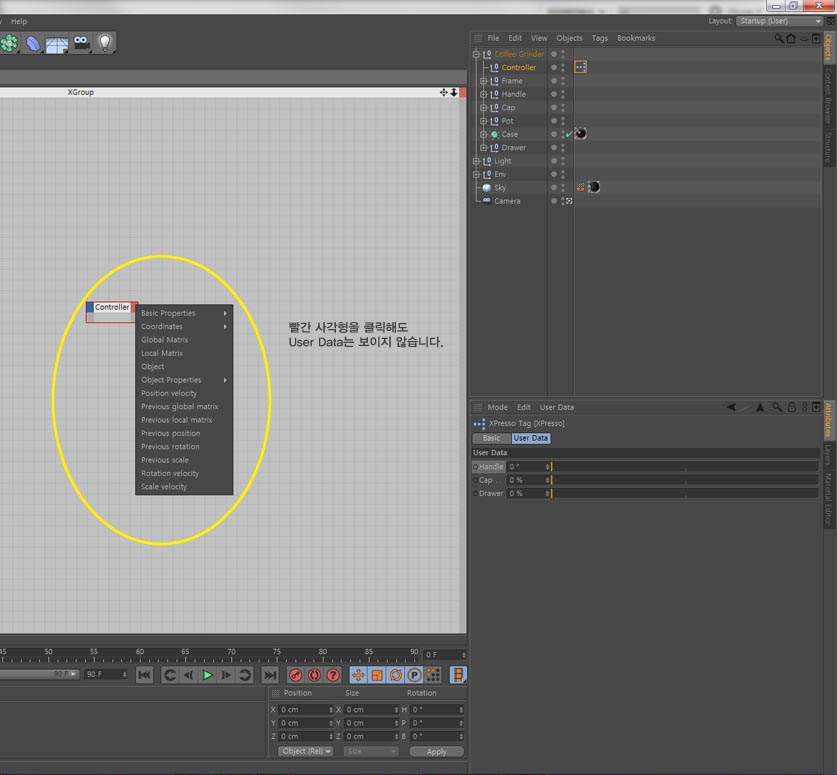
Task: Go to start of animation
Action: [144, 675]
